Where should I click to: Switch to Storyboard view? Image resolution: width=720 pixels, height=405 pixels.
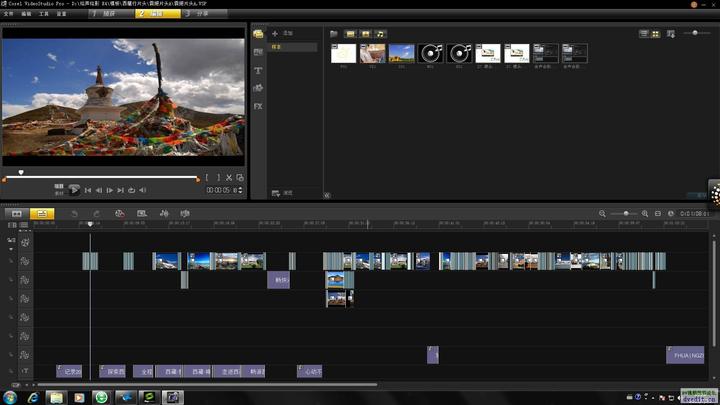(17, 214)
